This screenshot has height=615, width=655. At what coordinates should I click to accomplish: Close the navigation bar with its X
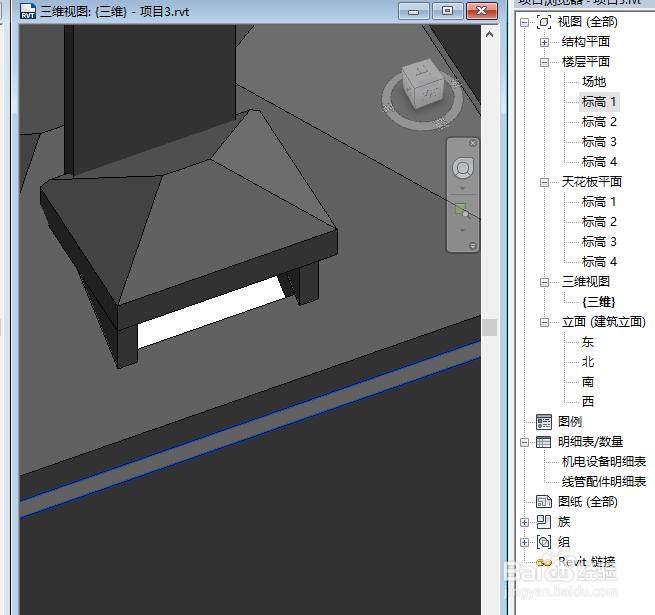tap(473, 143)
